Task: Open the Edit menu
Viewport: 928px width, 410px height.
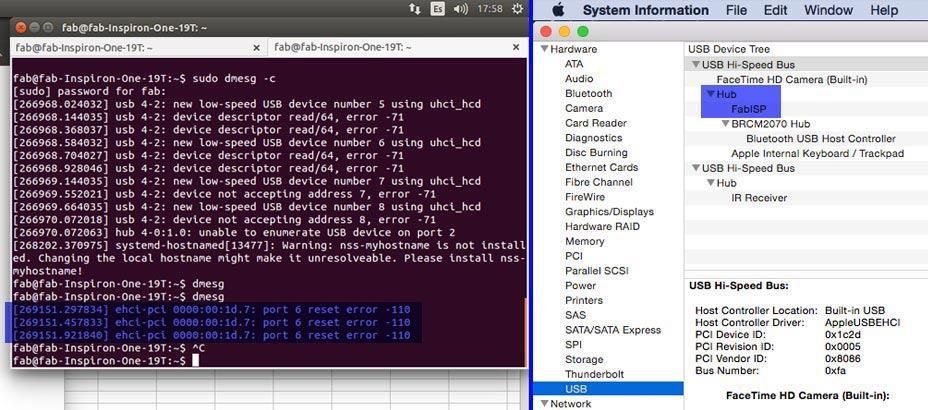Action: point(775,10)
